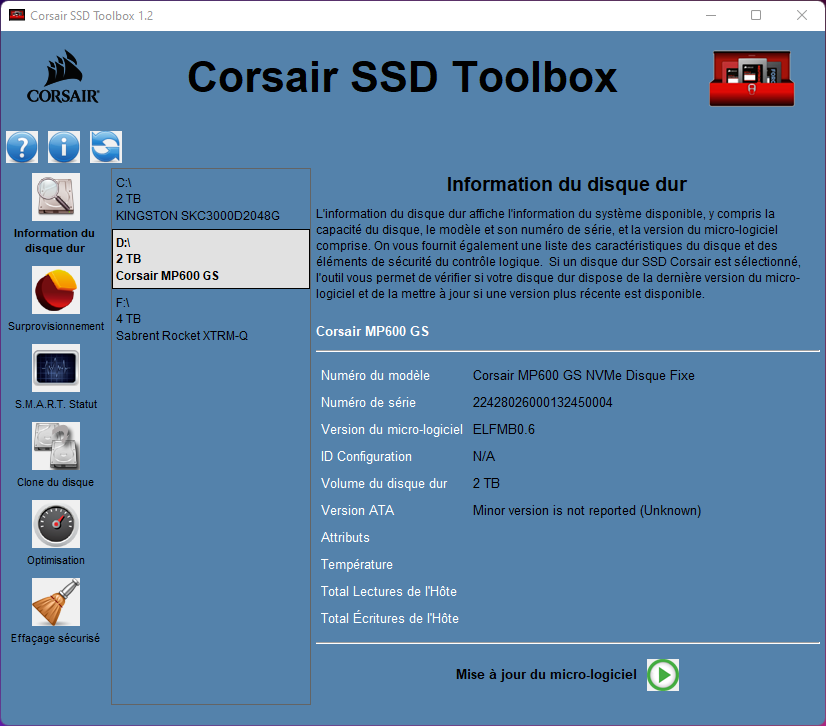Click the 'Corsair SSD Toolbox' banner title

402,77
